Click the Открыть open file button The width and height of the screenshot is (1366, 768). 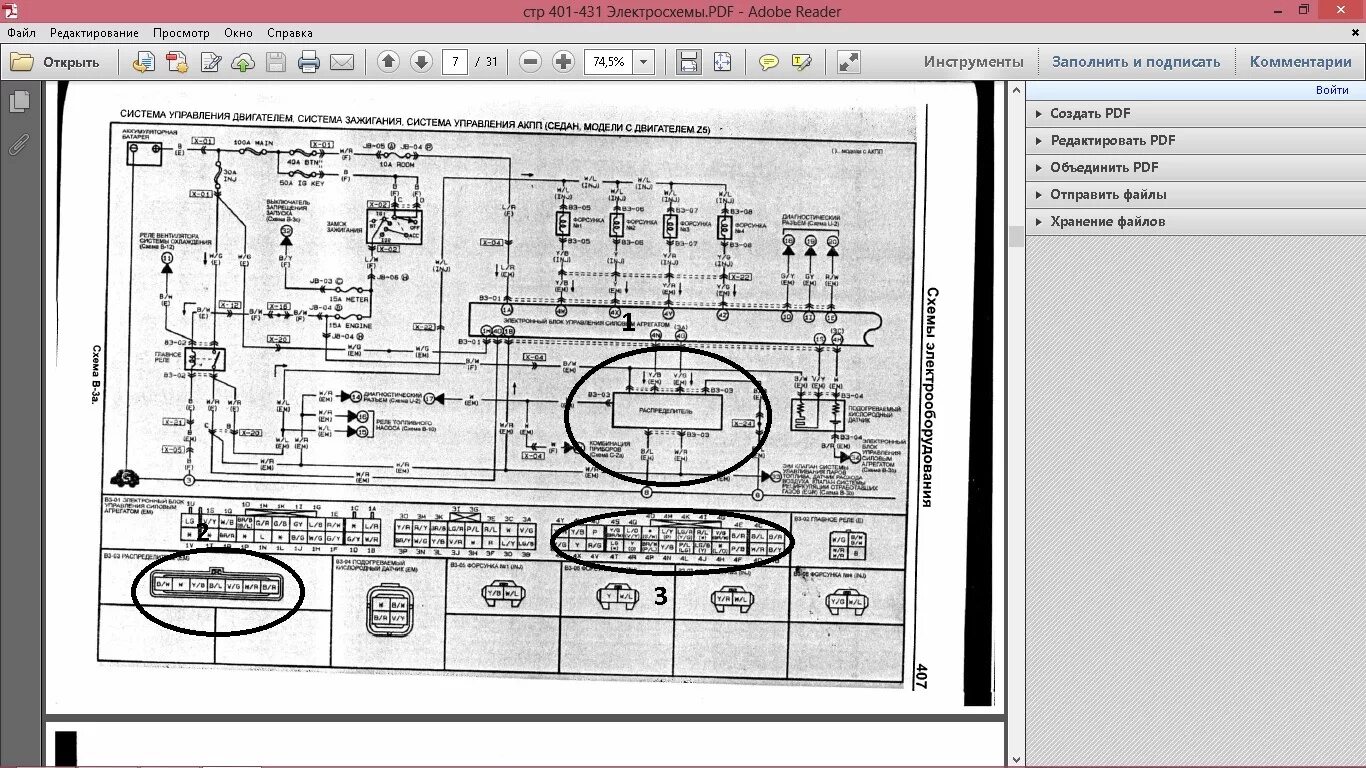click(56, 62)
